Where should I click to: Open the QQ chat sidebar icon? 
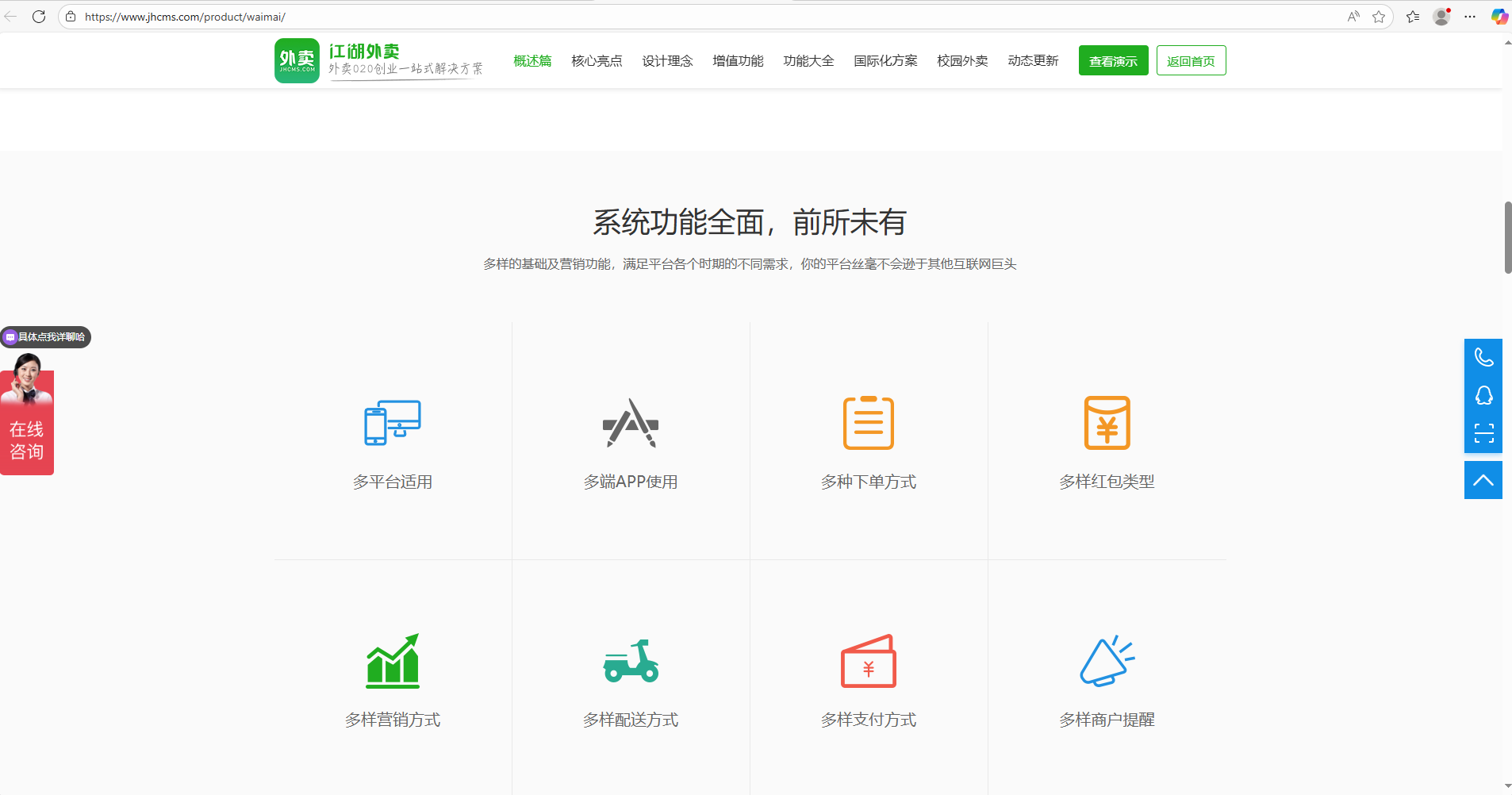[1483, 395]
